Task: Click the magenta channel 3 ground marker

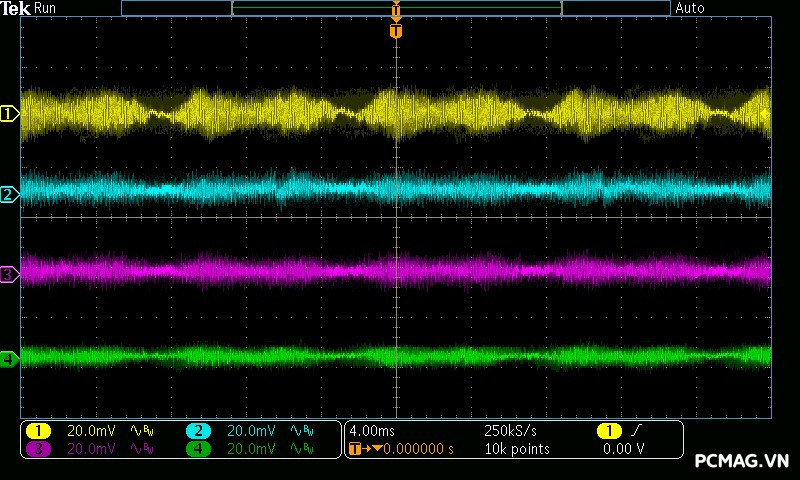Action: pos(9,274)
